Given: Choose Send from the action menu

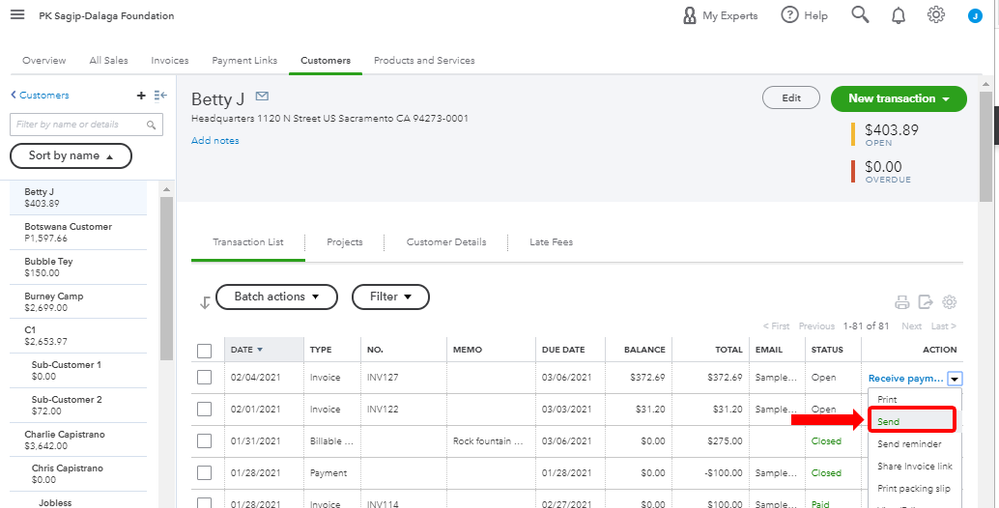Looking at the screenshot, I should [x=888, y=421].
